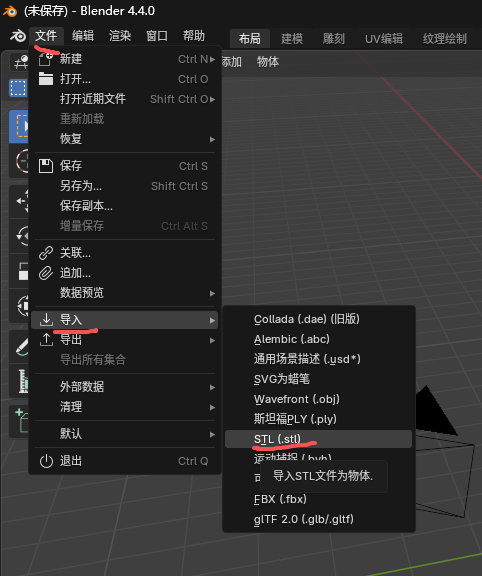482x576 pixels.
Task: Click the paperclip icon beside 追加
Action: [x=46, y=273]
